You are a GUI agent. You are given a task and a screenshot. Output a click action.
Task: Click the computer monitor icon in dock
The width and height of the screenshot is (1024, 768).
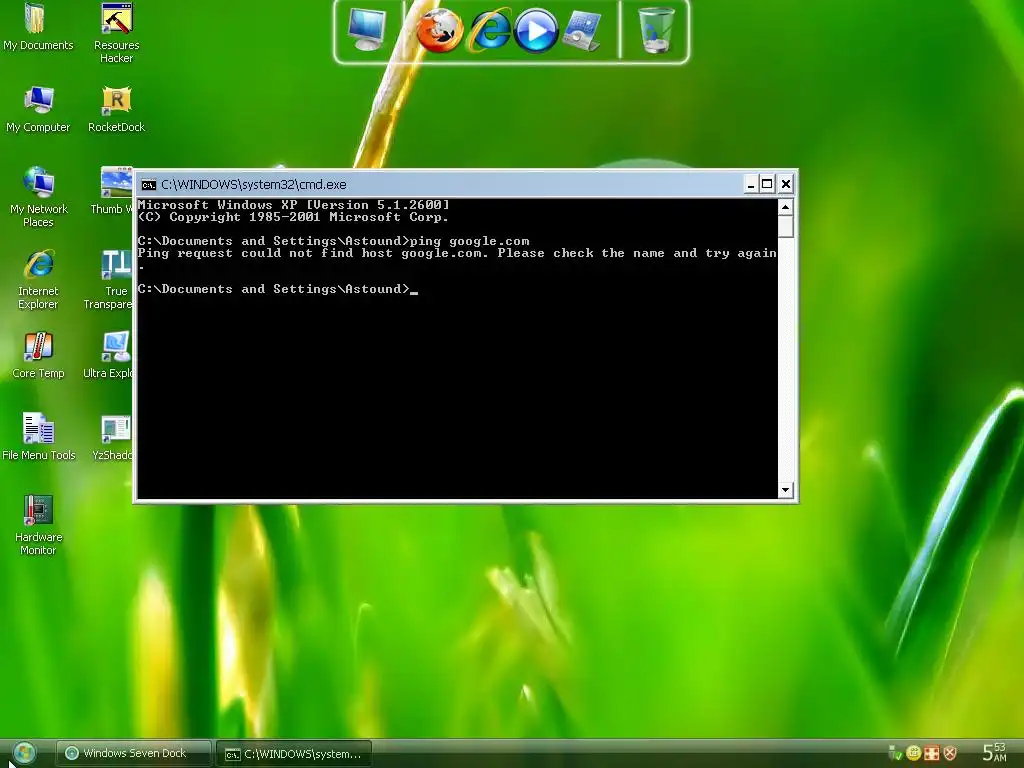tap(366, 30)
